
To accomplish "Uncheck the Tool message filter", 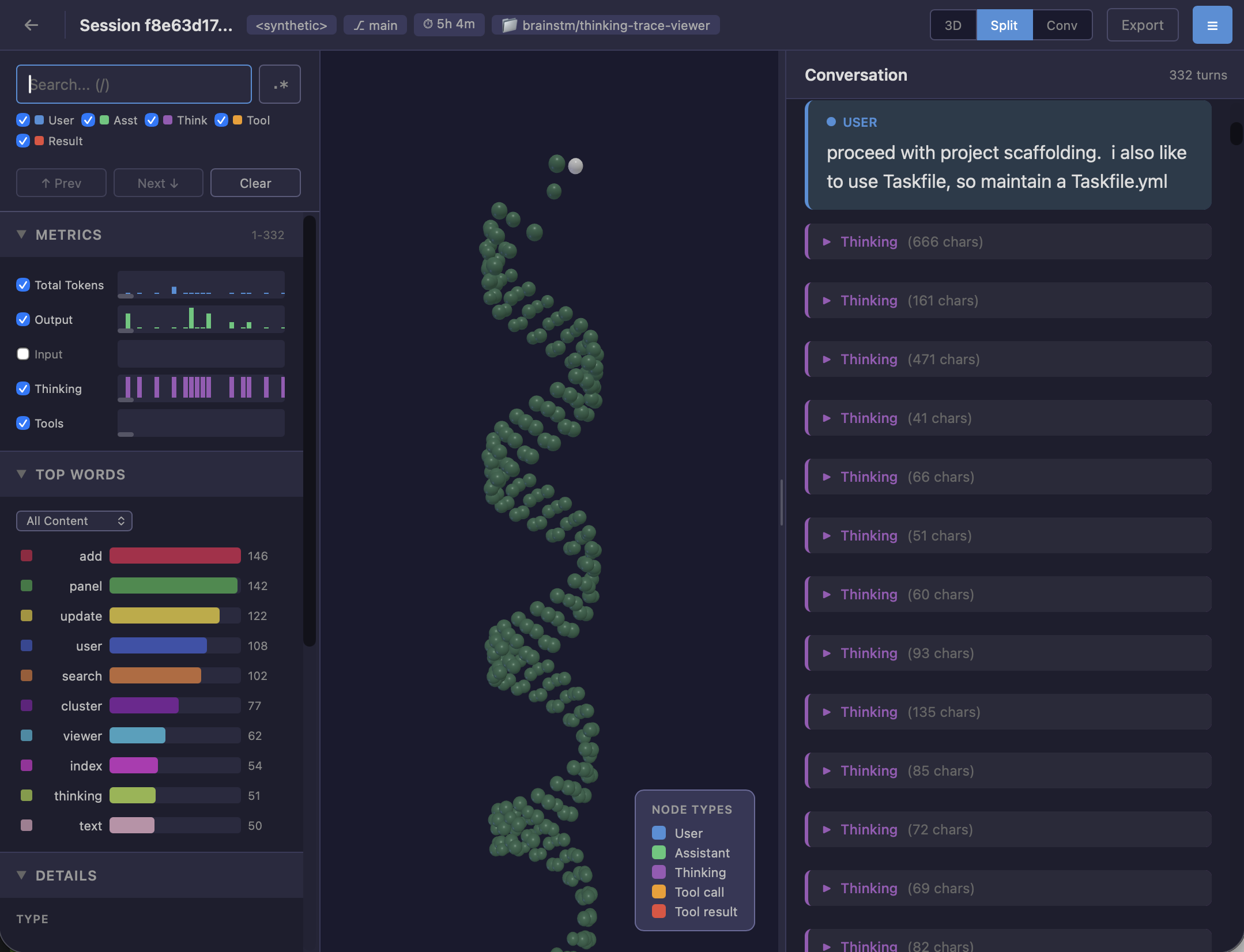I will 221,120.
